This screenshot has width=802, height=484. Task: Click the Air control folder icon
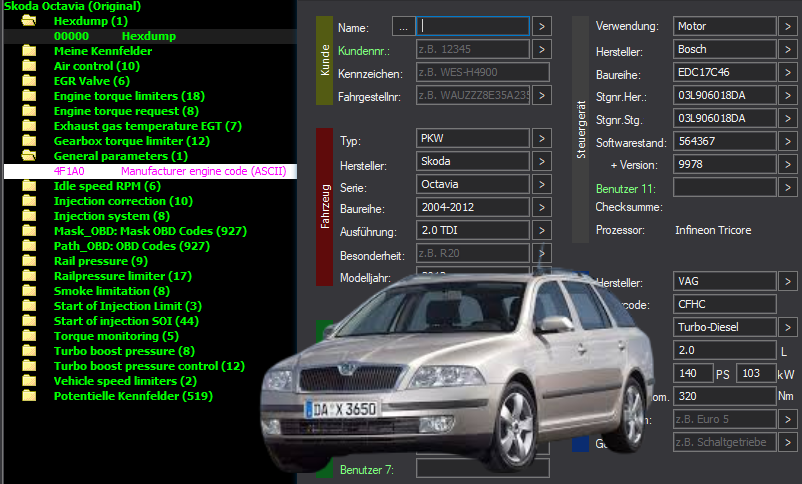tap(29, 65)
